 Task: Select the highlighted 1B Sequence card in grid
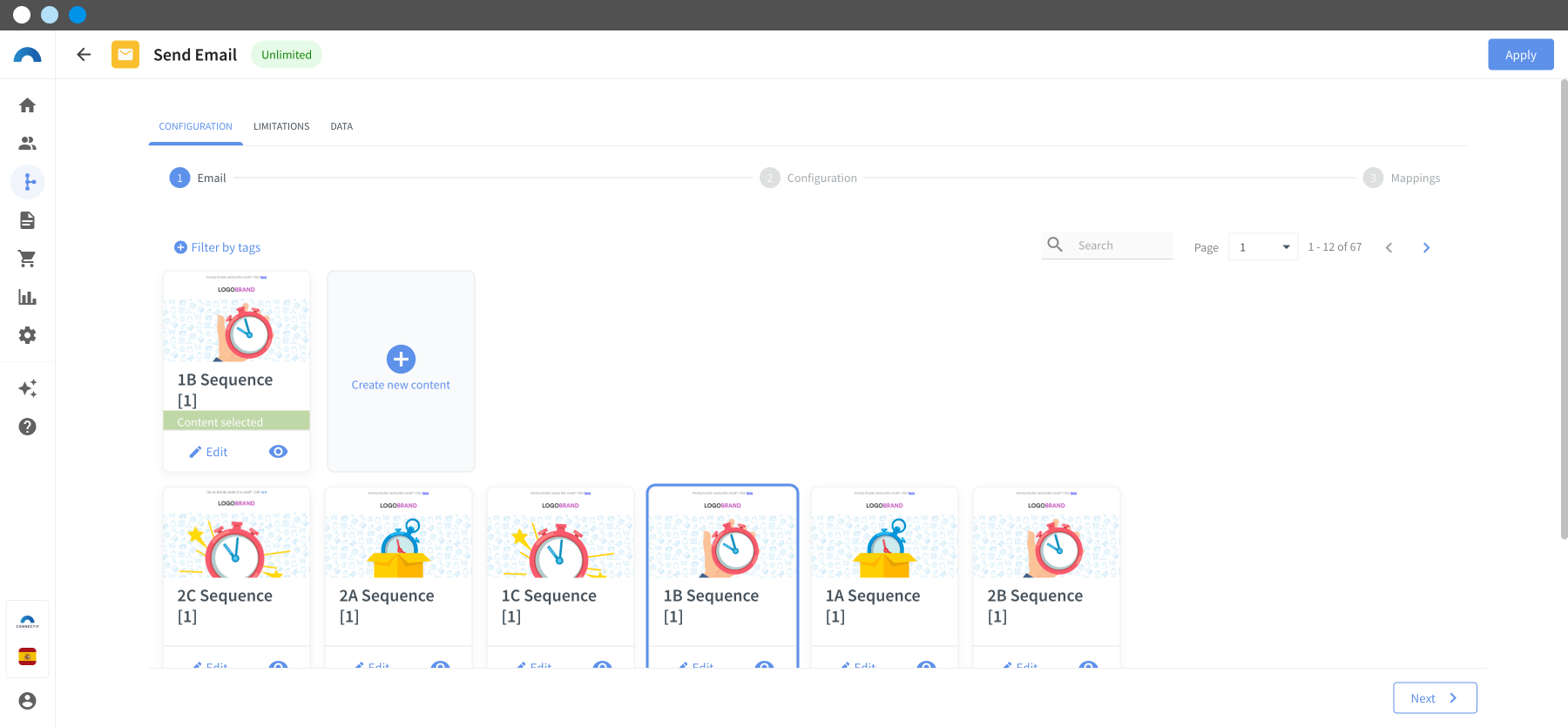coord(722,576)
